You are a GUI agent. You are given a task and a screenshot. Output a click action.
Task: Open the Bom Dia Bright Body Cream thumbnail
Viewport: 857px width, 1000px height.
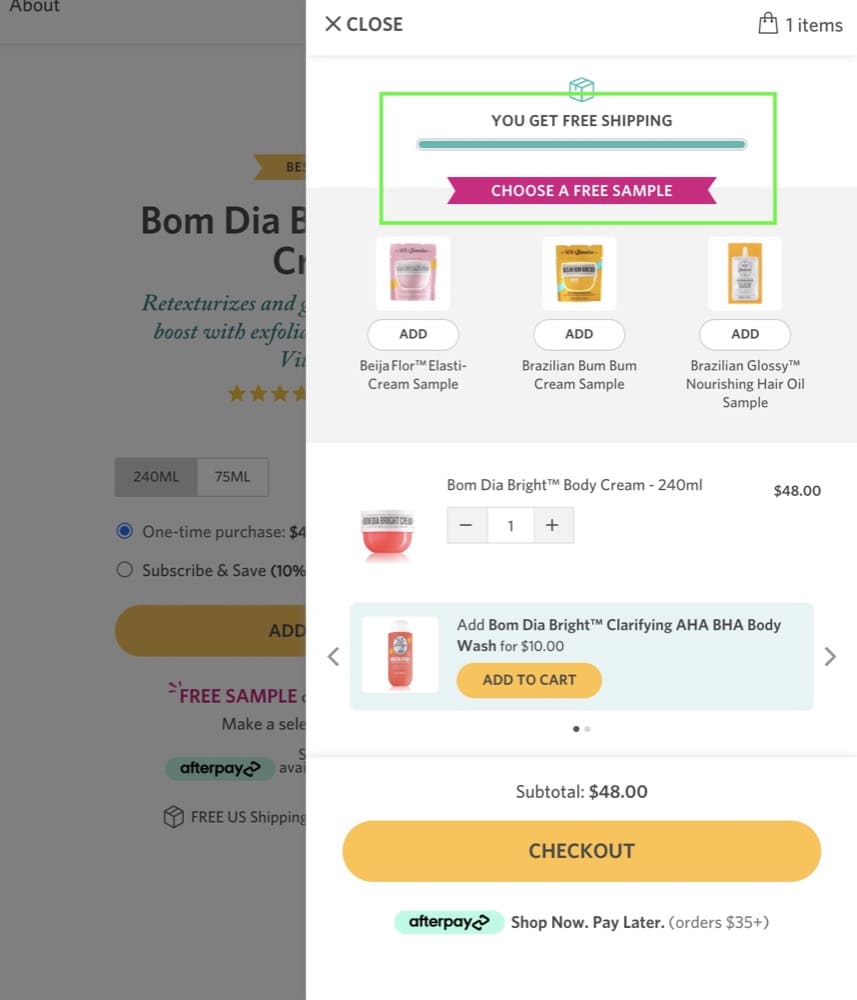tap(387, 534)
